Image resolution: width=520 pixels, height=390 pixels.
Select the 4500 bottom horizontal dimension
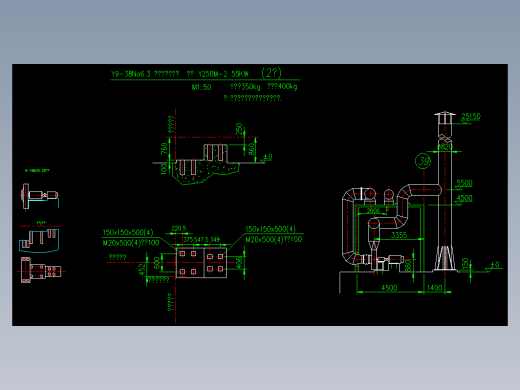click(389, 288)
